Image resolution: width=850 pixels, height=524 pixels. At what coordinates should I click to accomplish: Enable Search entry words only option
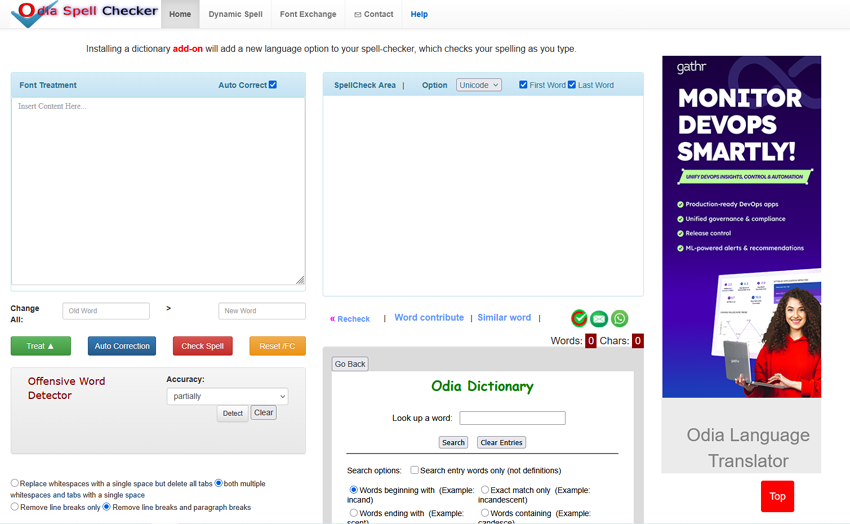[415, 470]
